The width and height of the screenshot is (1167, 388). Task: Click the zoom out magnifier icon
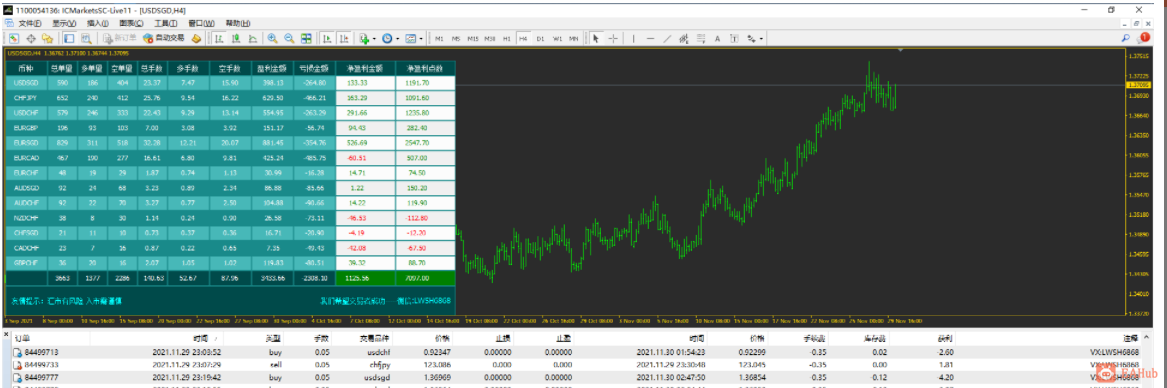(289, 38)
